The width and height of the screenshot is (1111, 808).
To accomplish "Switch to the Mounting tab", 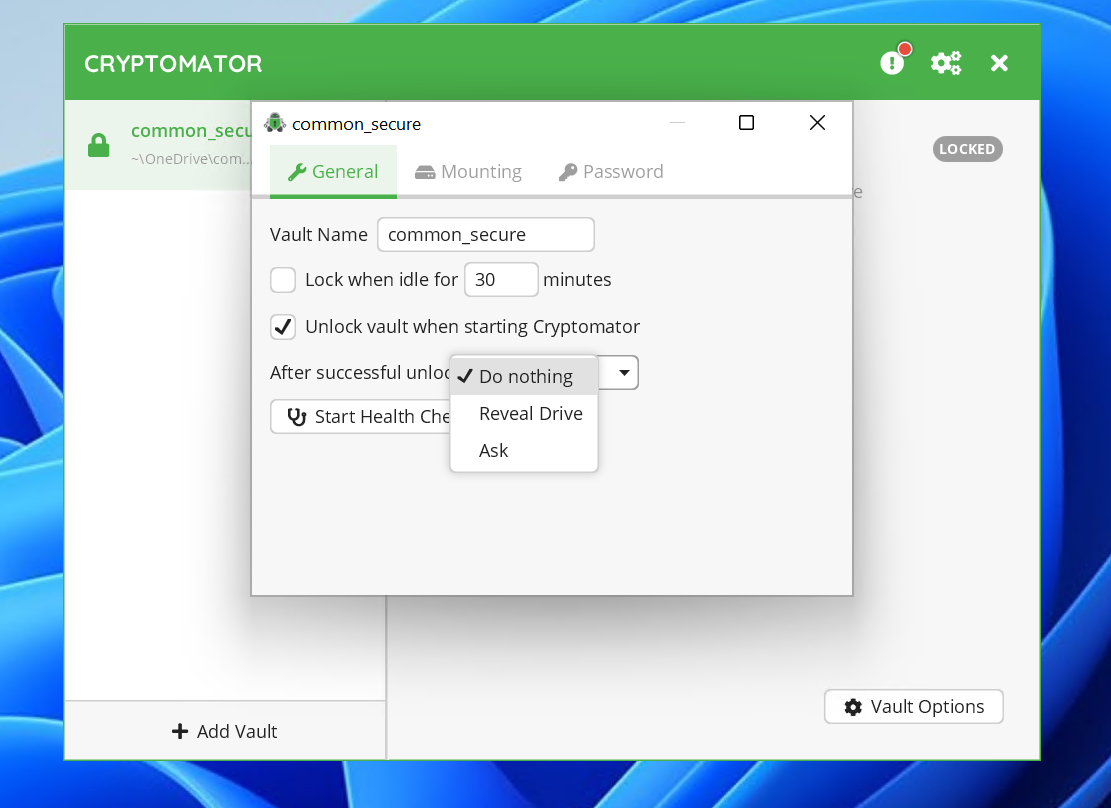I will pos(468,171).
